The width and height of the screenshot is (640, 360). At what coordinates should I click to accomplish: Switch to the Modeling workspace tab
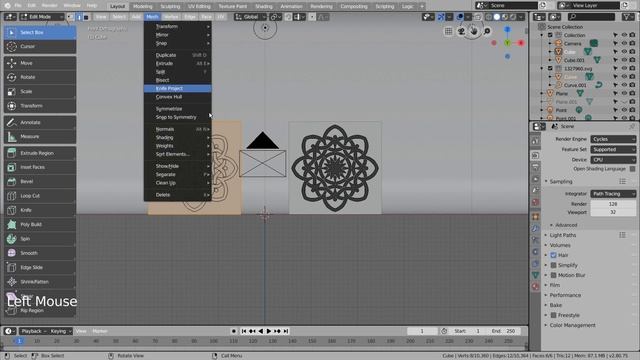[142, 7]
